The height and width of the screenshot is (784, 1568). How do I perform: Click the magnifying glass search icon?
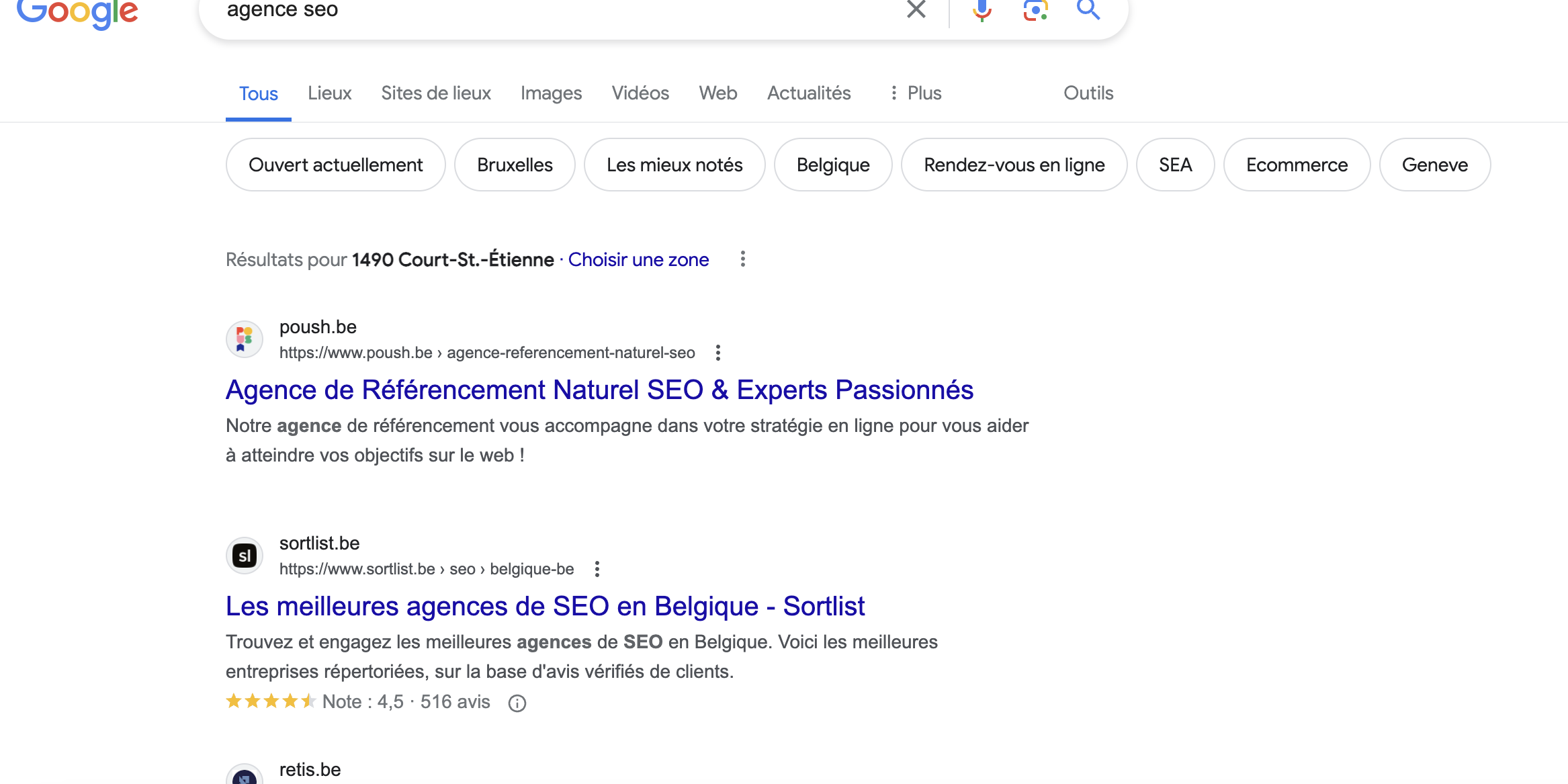[1088, 9]
